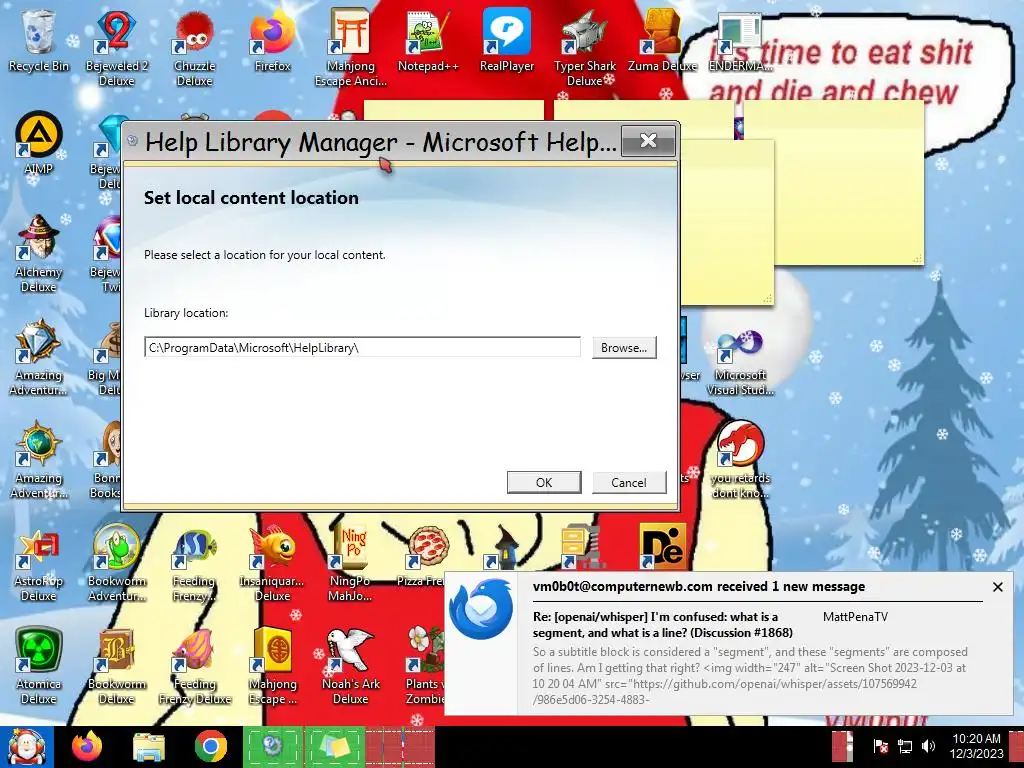Switch to Sticky Notes taskbar button
This screenshot has height=768, width=1024.
tap(334, 747)
